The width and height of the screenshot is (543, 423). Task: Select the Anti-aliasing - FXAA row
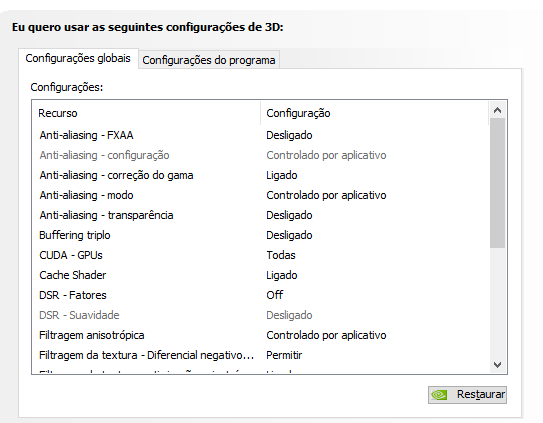261,135
